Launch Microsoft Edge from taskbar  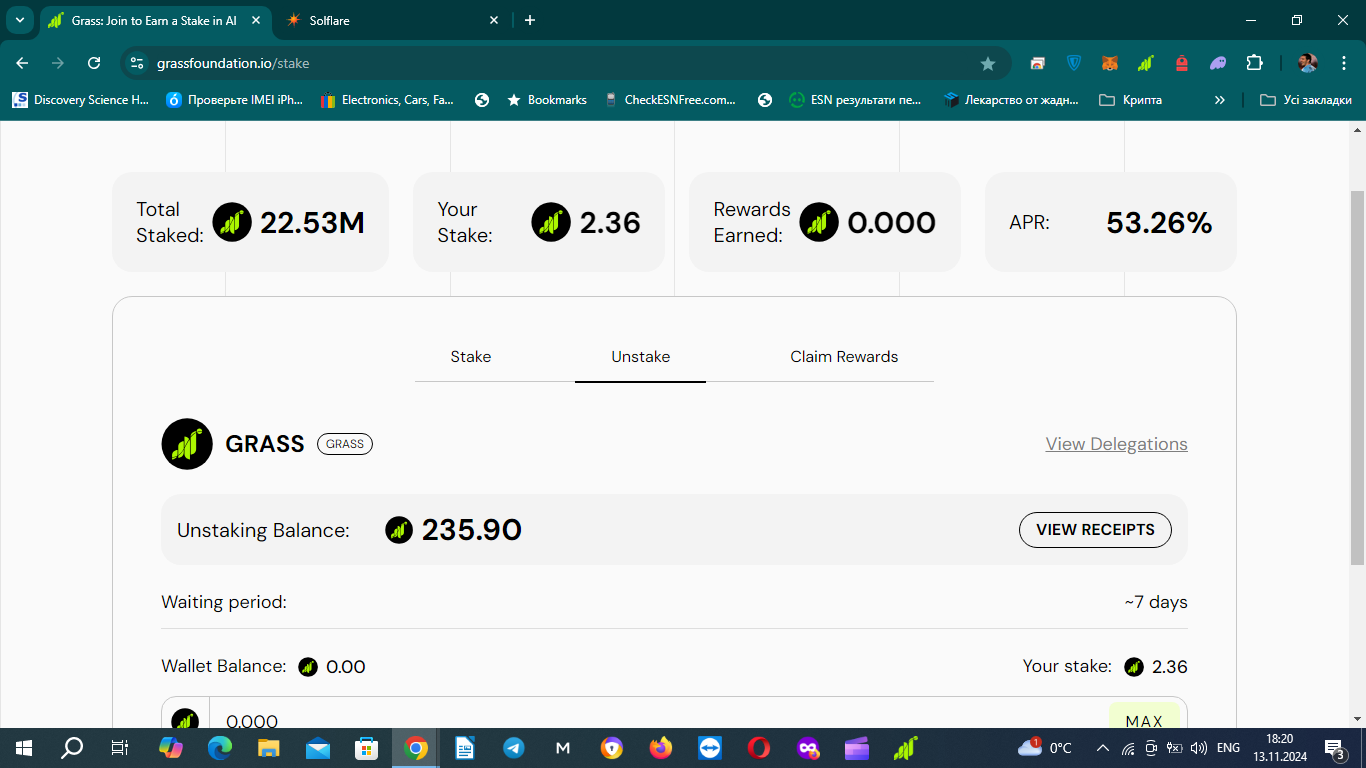click(220, 748)
